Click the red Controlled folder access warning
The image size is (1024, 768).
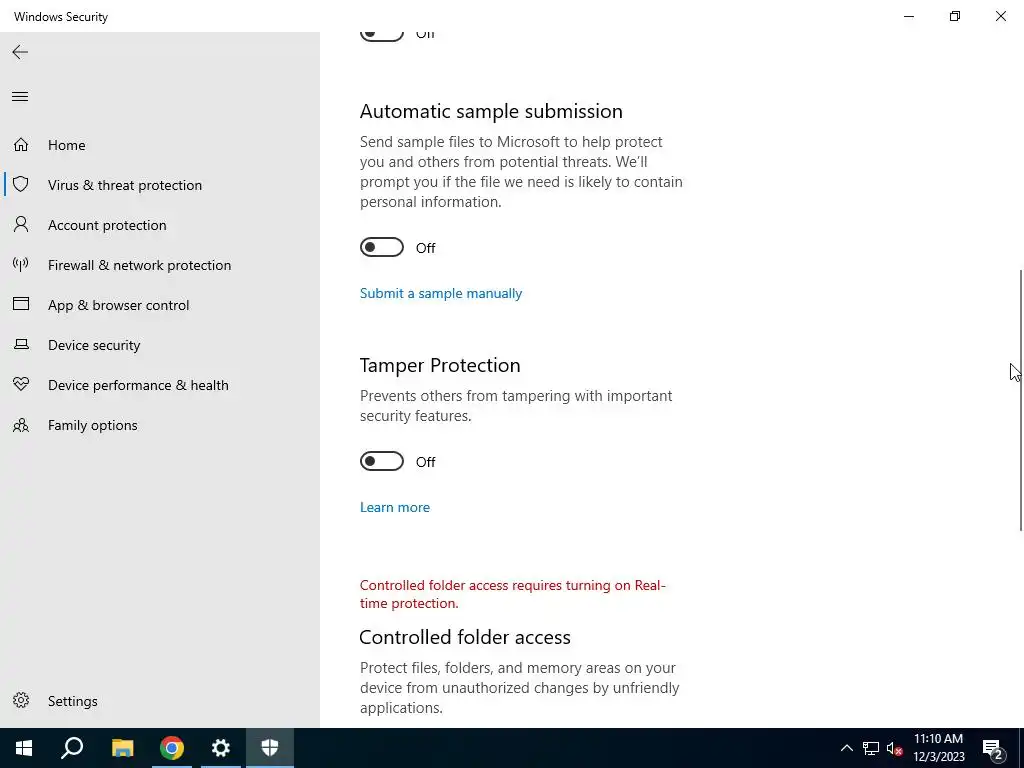[513, 594]
